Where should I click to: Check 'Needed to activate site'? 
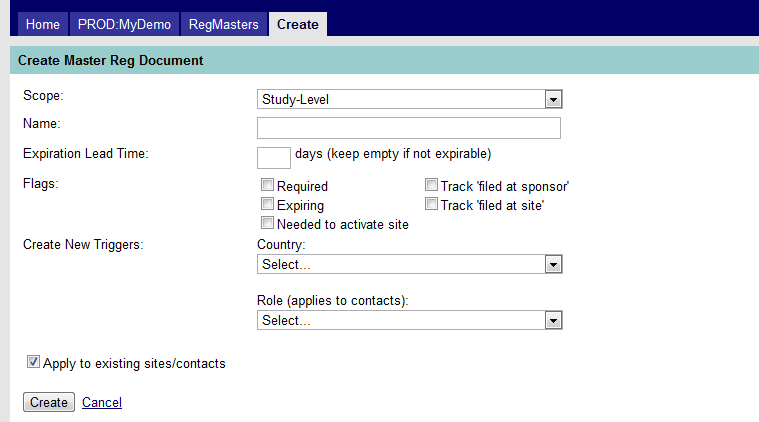click(267, 223)
